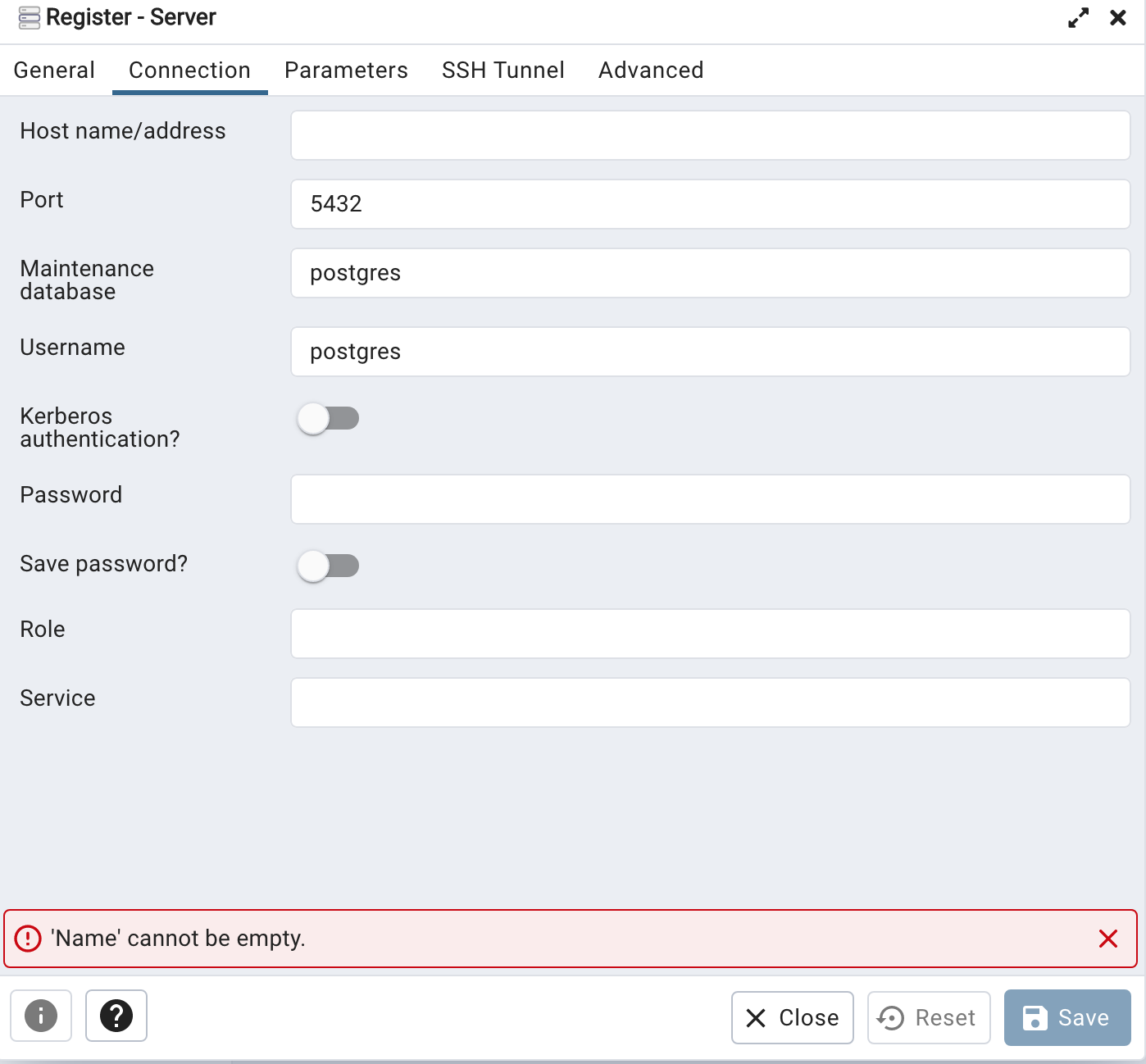The width and height of the screenshot is (1146, 1064).
Task: Go to the SSH Tunnel tab
Action: coord(503,70)
